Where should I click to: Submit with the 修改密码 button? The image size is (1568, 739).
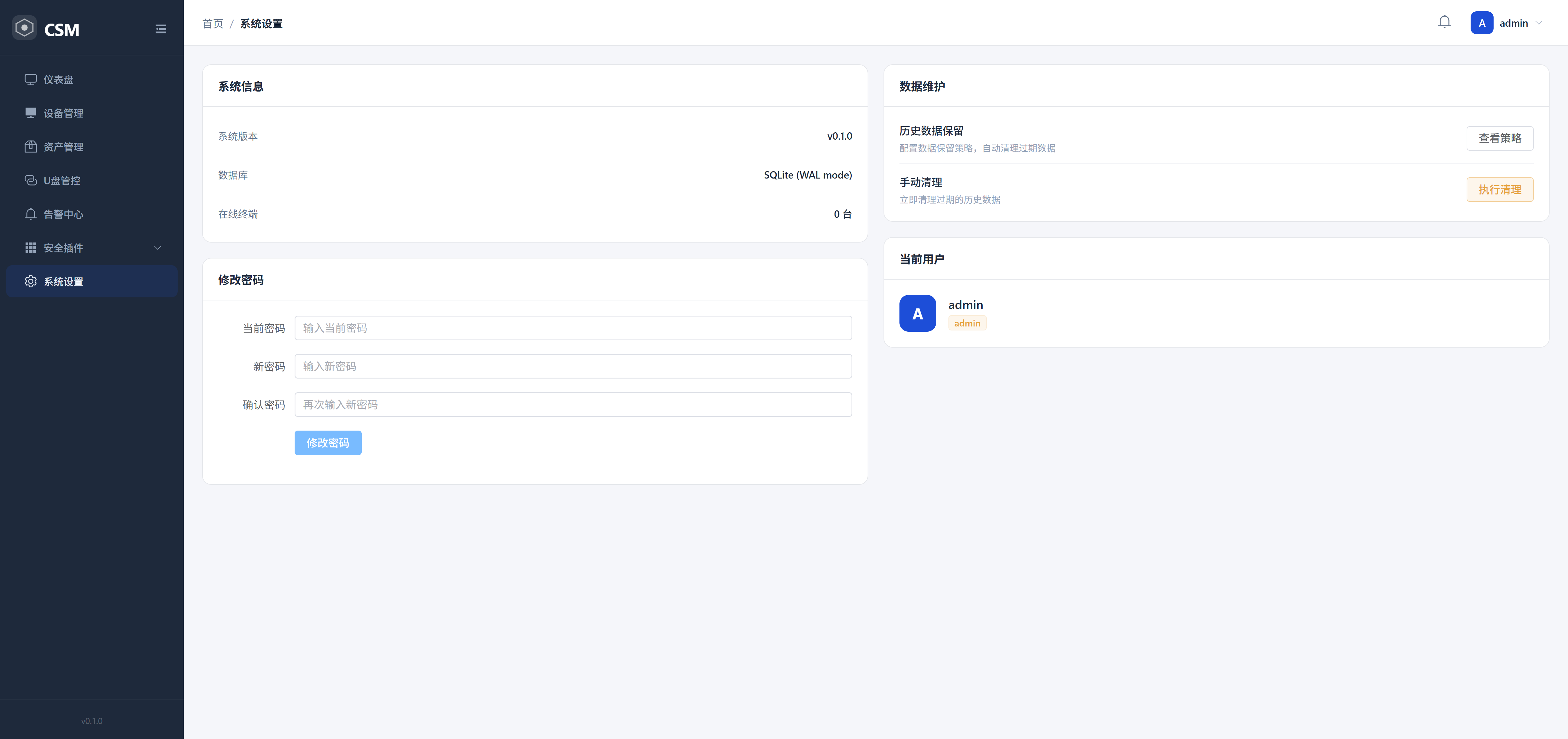(x=327, y=443)
